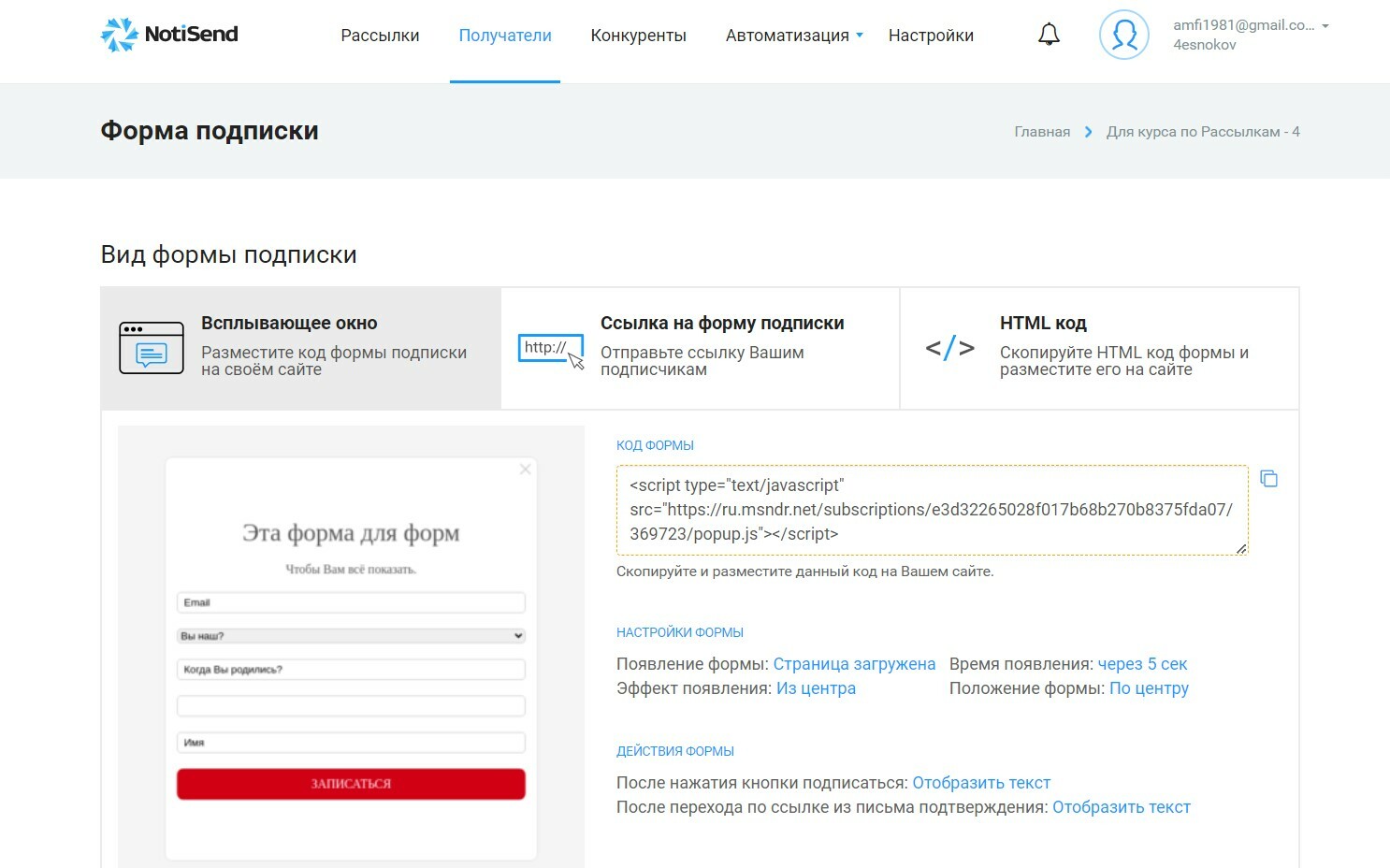1390x868 pixels.
Task: Open the Конкуренты menu
Action: [639, 36]
